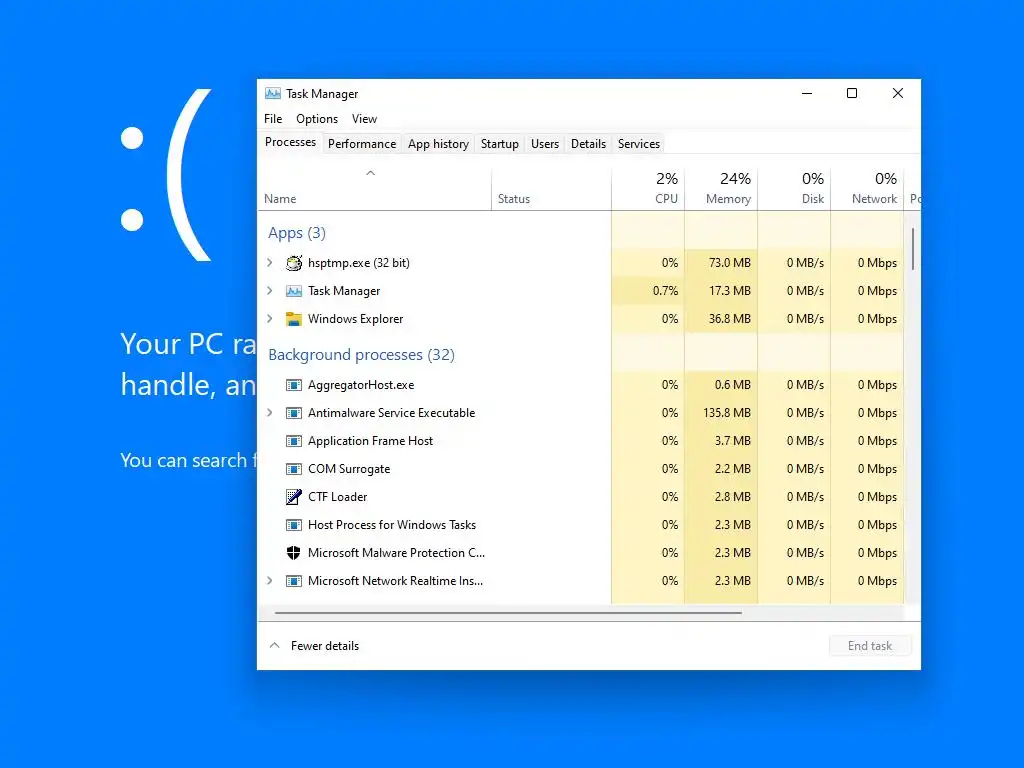The height and width of the screenshot is (768, 1024).
Task: Click the vertical scrollbar thumb
Action: (x=912, y=249)
